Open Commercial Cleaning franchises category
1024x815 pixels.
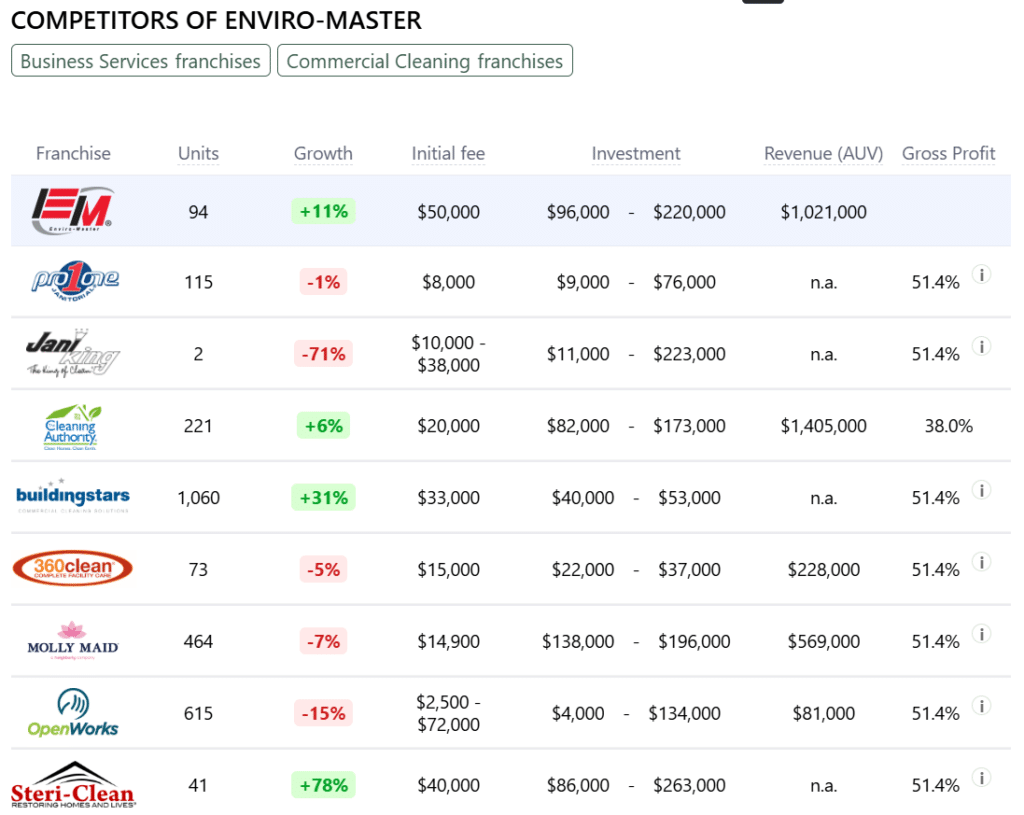(x=424, y=61)
